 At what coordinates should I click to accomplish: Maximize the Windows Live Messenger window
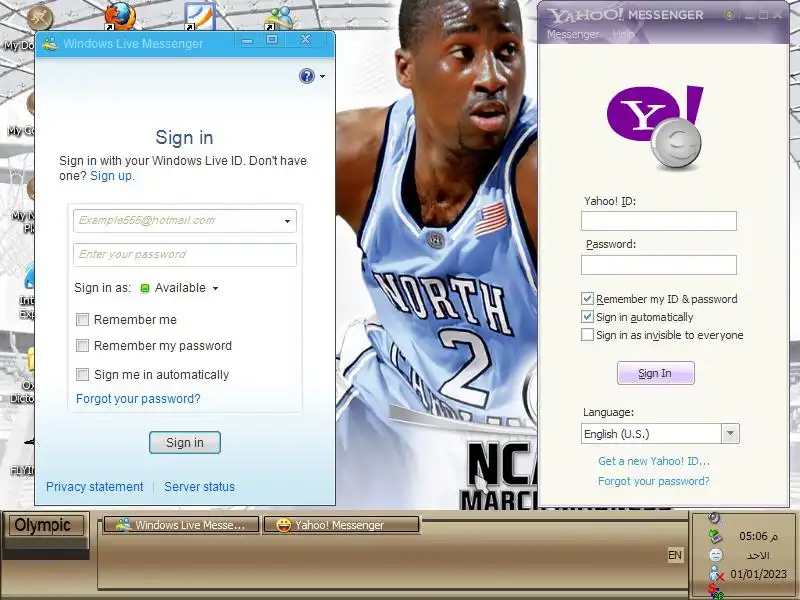pyautogui.click(x=272, y=39)
